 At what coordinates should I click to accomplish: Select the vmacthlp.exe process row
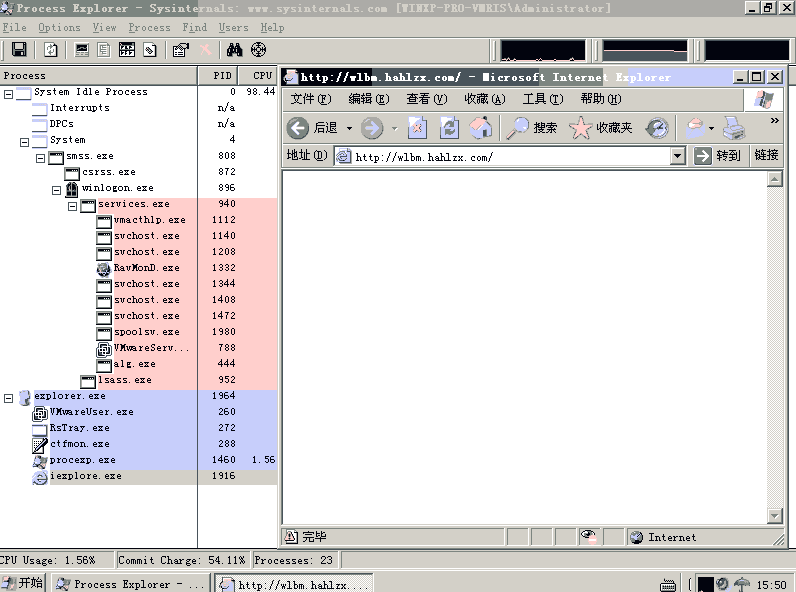point(139,220)
